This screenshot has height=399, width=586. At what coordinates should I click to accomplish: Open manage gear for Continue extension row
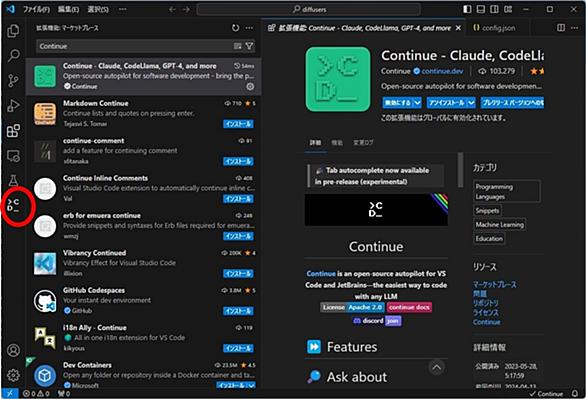coord(250,86)
